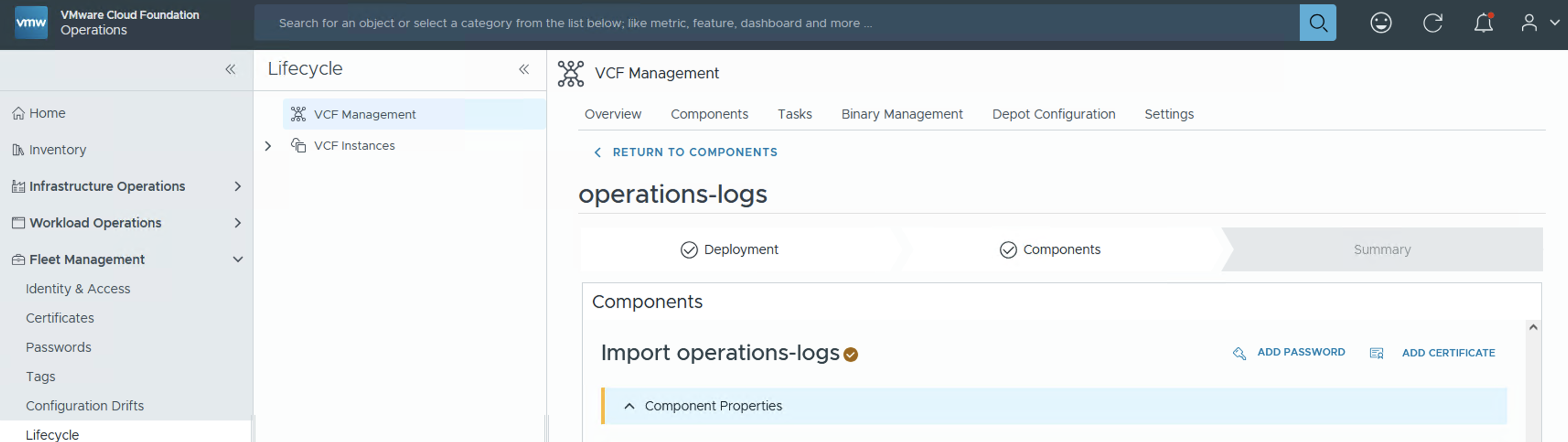Expand Workload Operations menu

[237, 223]
